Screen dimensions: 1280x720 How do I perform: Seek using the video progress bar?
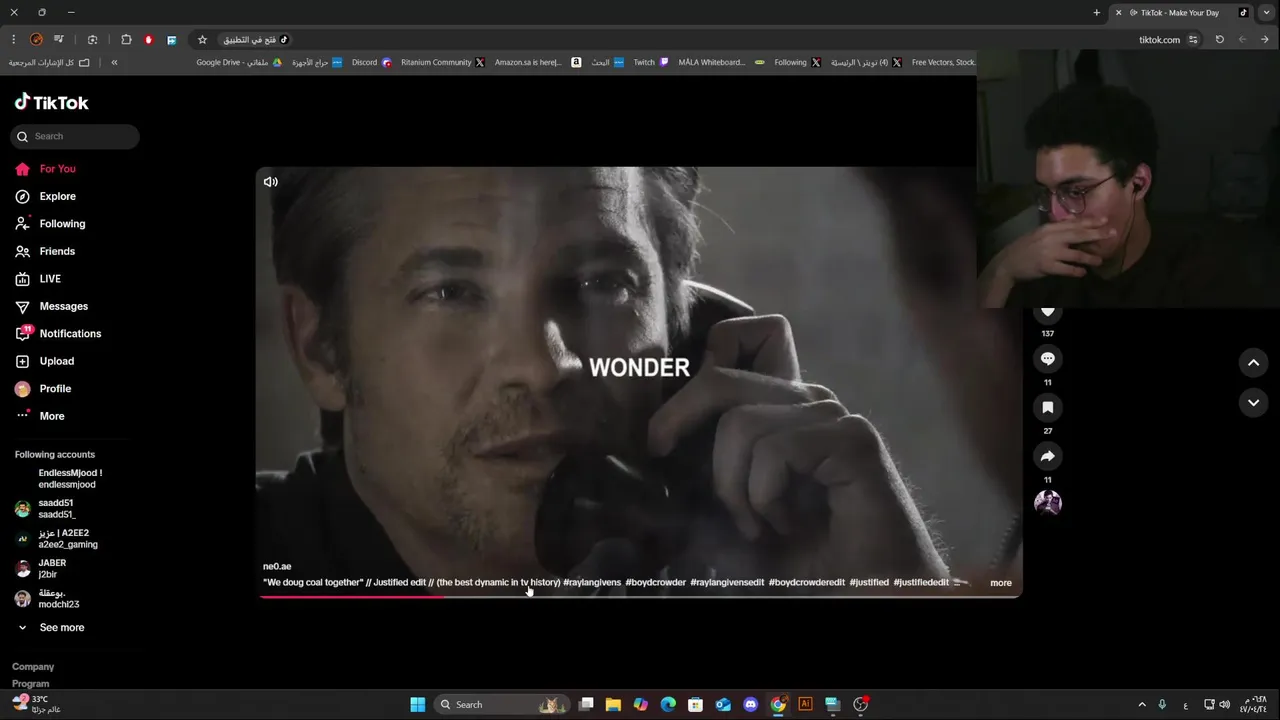[639, 597]
